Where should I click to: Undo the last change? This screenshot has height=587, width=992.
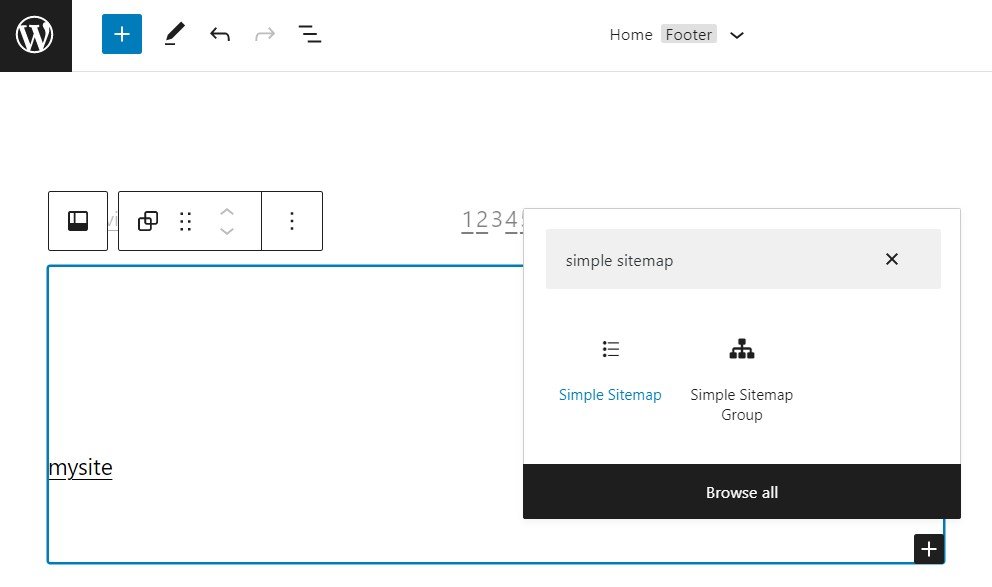click(220, 34)
